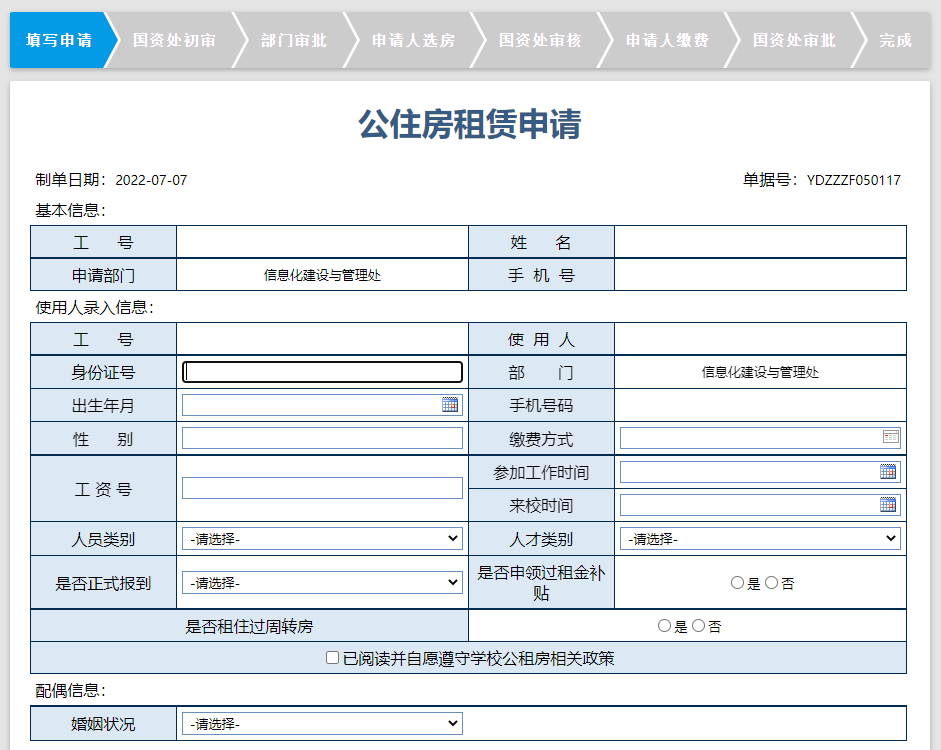Open the 婚姻状况 dropdown

pos(322,723)
